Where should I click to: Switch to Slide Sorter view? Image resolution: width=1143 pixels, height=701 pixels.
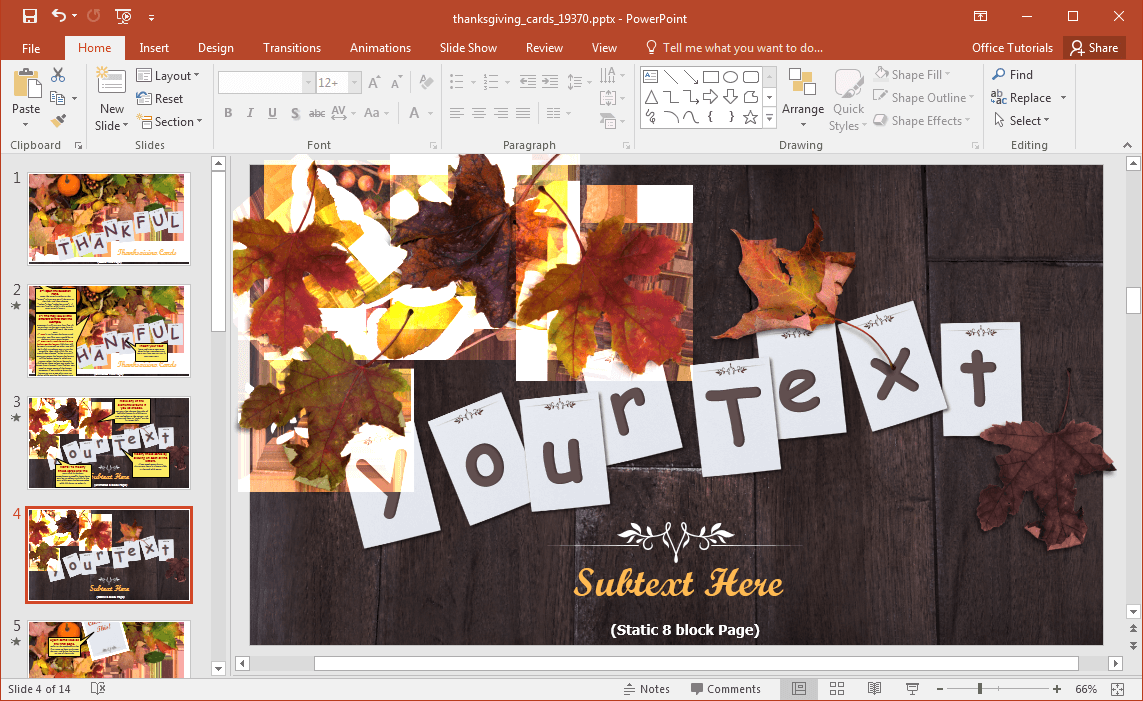tap(837, 688)
